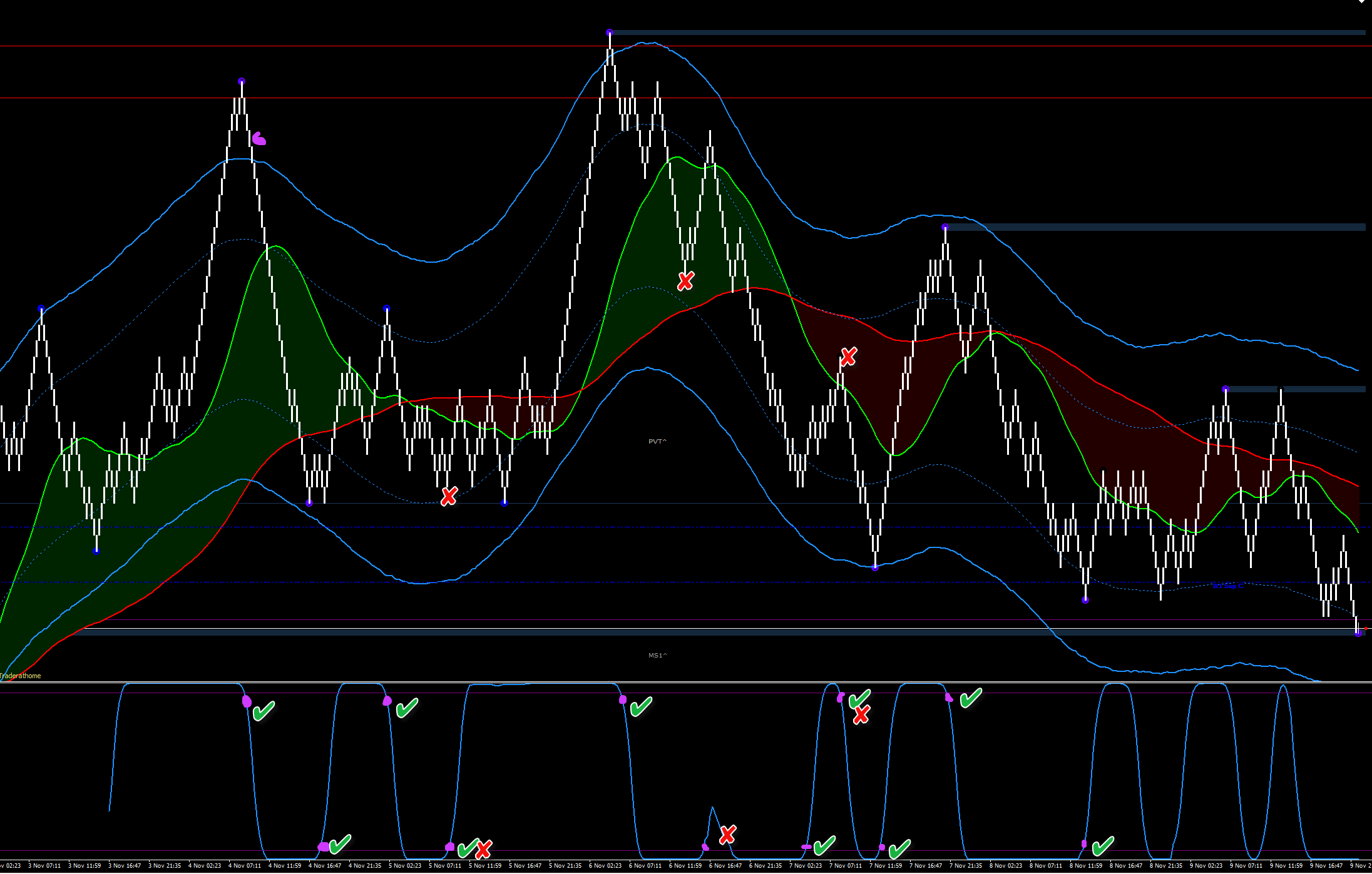Click the D1 Sup C level label
Viewport: 1372px width, 874px height.
click(1227, 586)
